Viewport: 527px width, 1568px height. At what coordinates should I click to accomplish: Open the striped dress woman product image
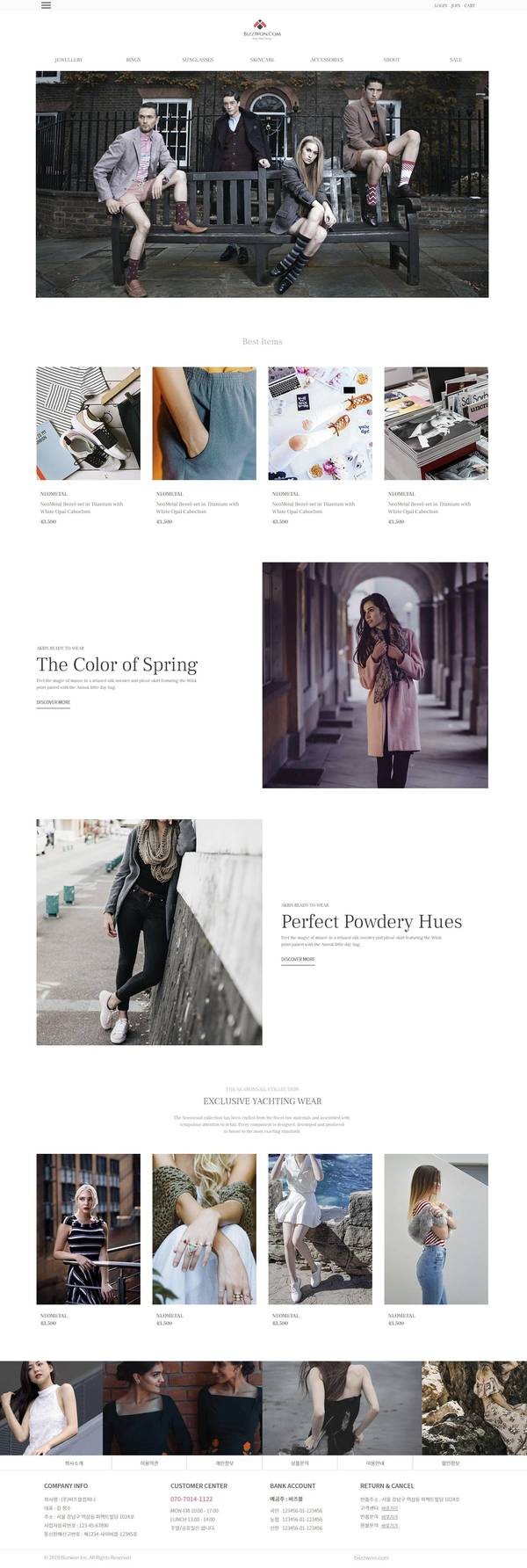point(88,1229)
